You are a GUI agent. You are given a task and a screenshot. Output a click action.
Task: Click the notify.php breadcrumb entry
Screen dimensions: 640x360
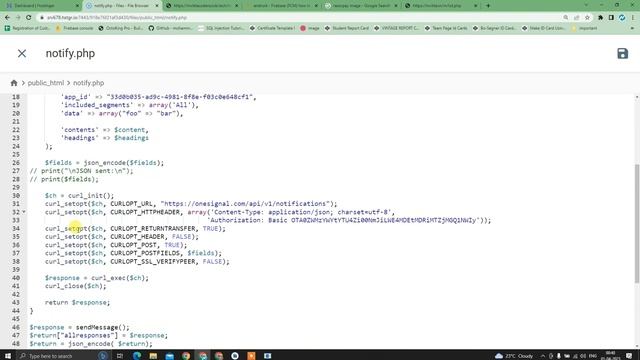[89, 83]
